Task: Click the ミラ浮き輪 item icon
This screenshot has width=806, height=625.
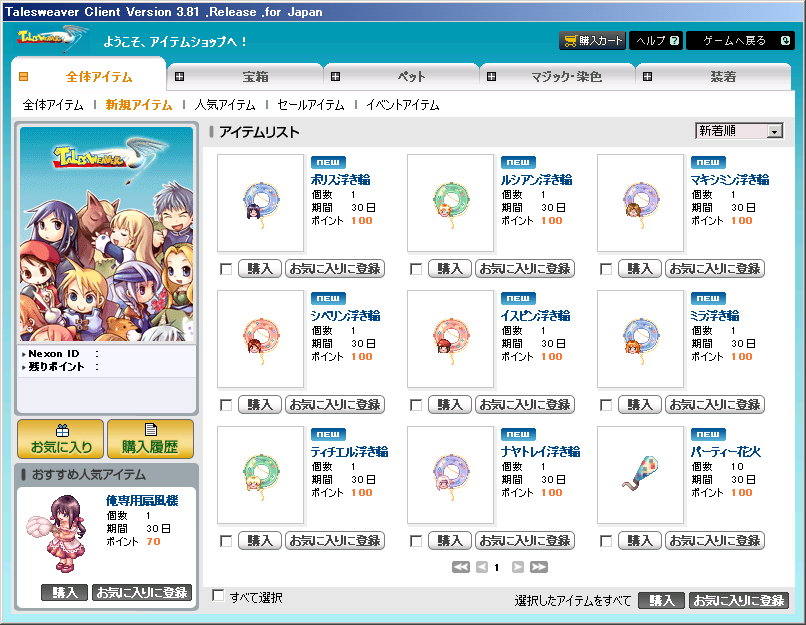Action: point(640,338)
